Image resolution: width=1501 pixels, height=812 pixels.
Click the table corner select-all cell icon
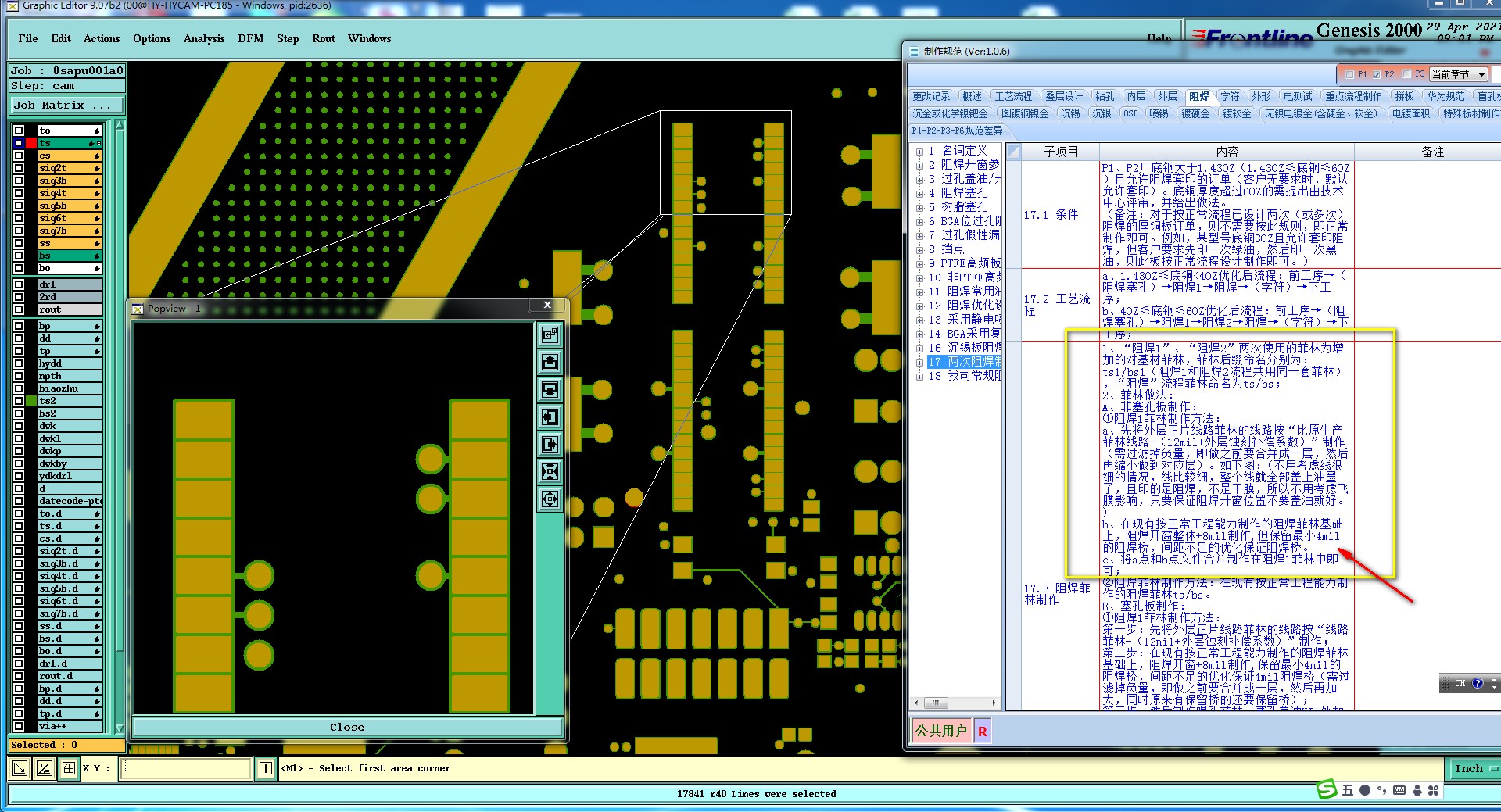(1013, 152)
